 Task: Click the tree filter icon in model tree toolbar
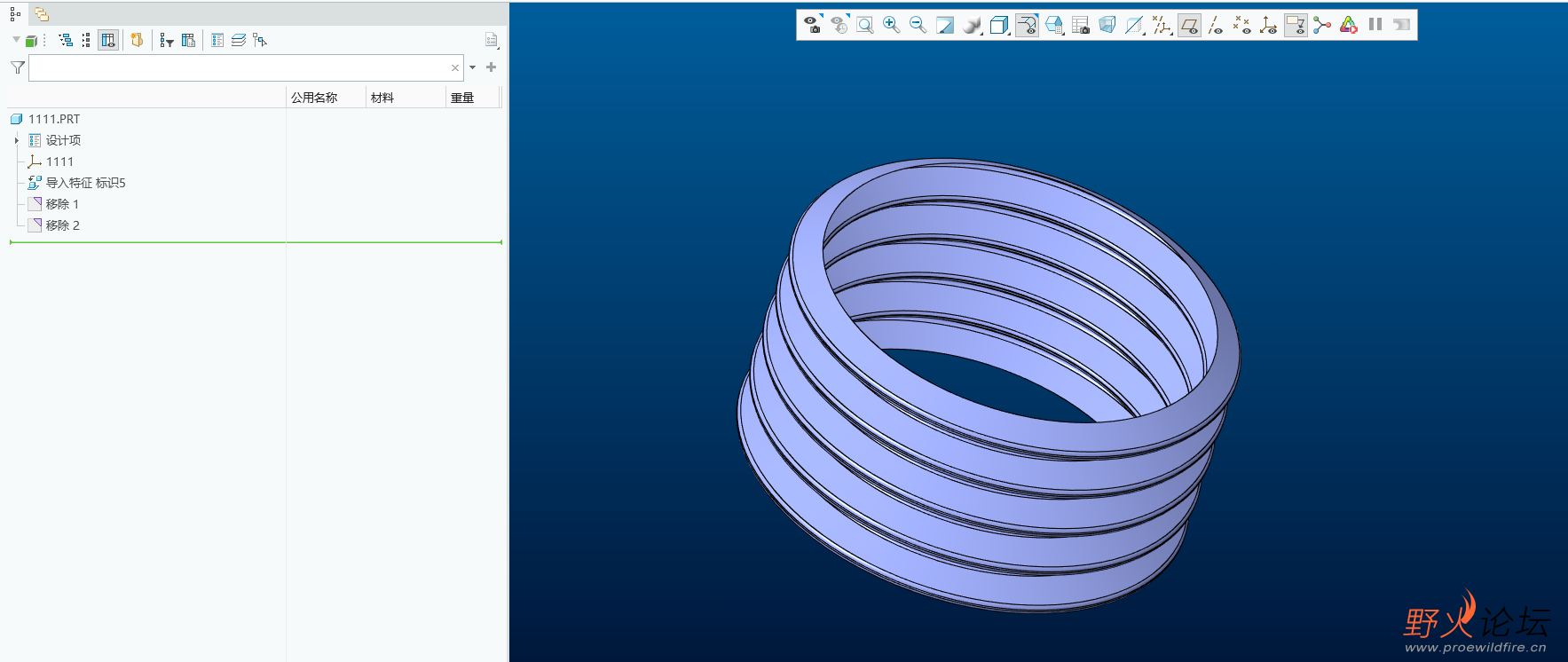pyautogui.click(x=166, y=40)
